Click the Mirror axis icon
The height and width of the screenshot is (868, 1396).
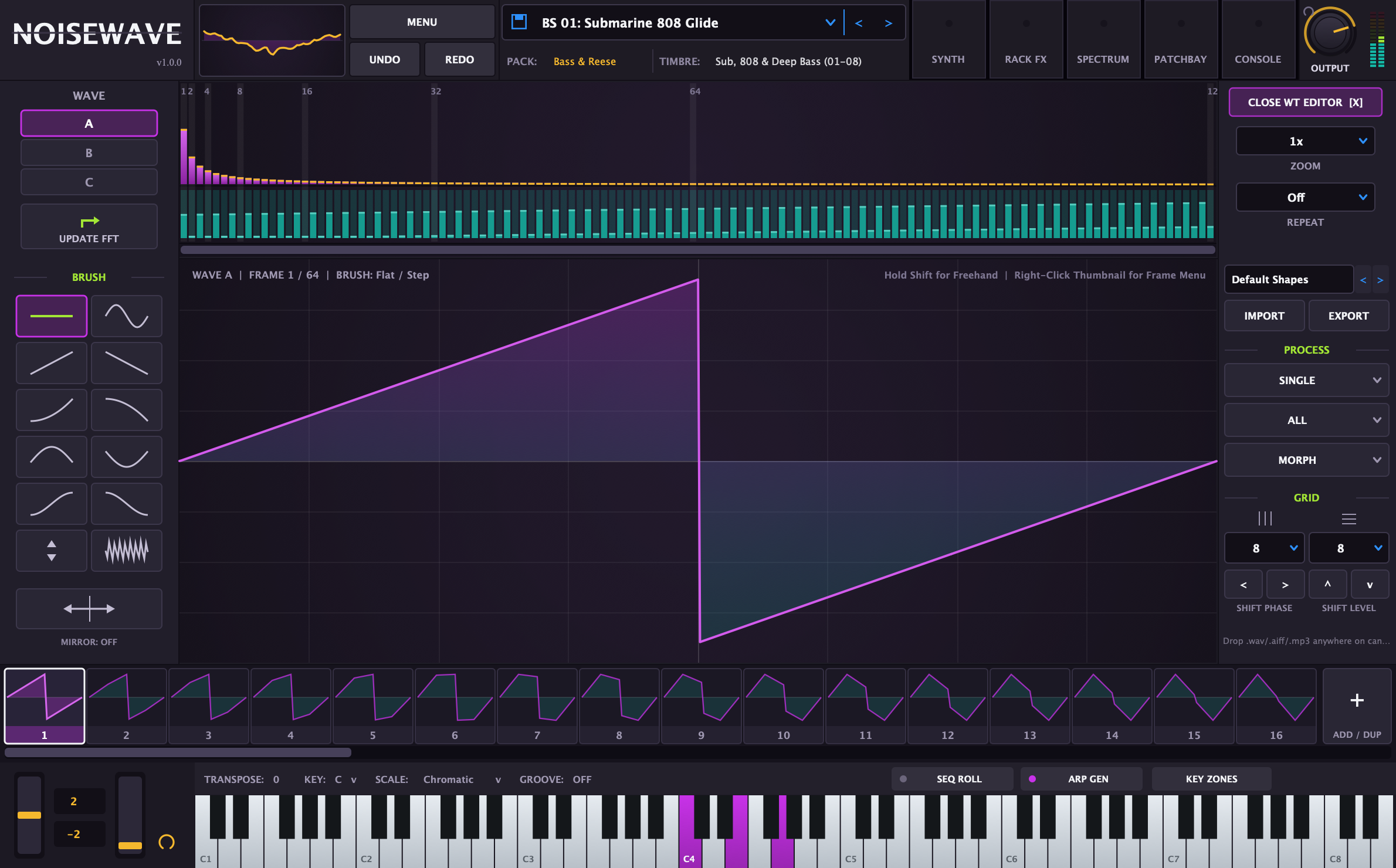coord(89,608)
